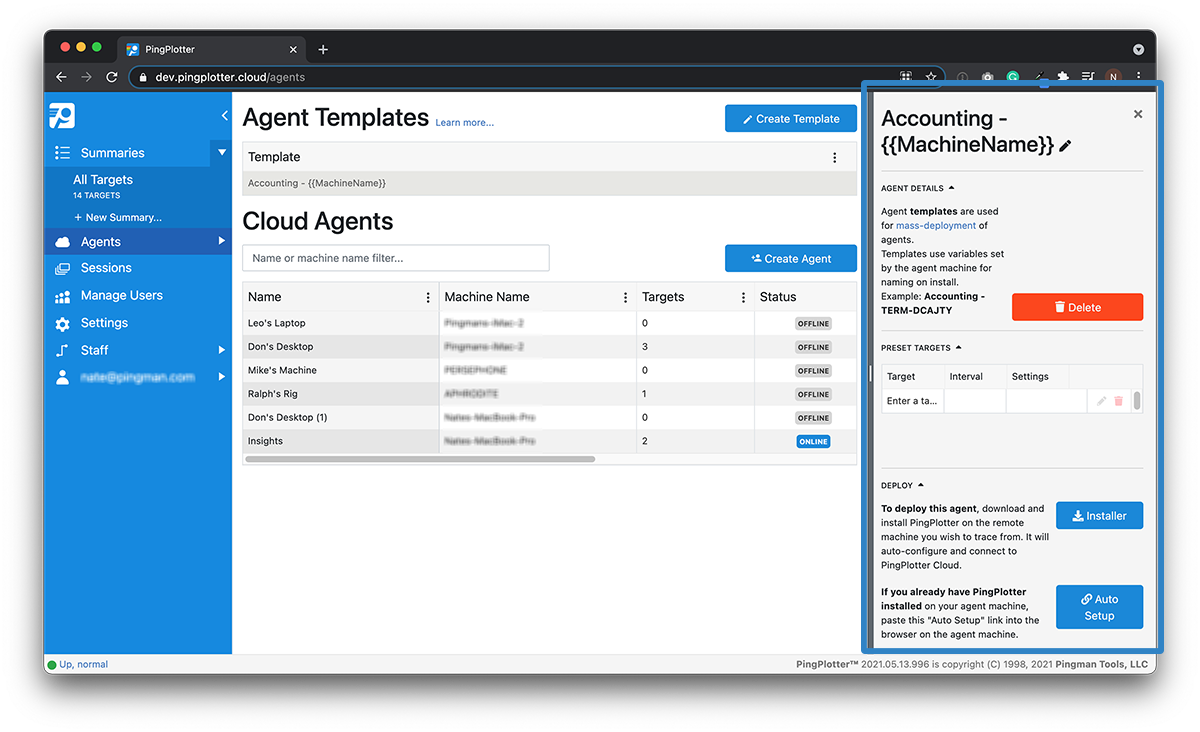Click the pencil icon beside template name
Image resolution: width=1200 pixels, height=732 pixels.
click(x=1066, y=146)
